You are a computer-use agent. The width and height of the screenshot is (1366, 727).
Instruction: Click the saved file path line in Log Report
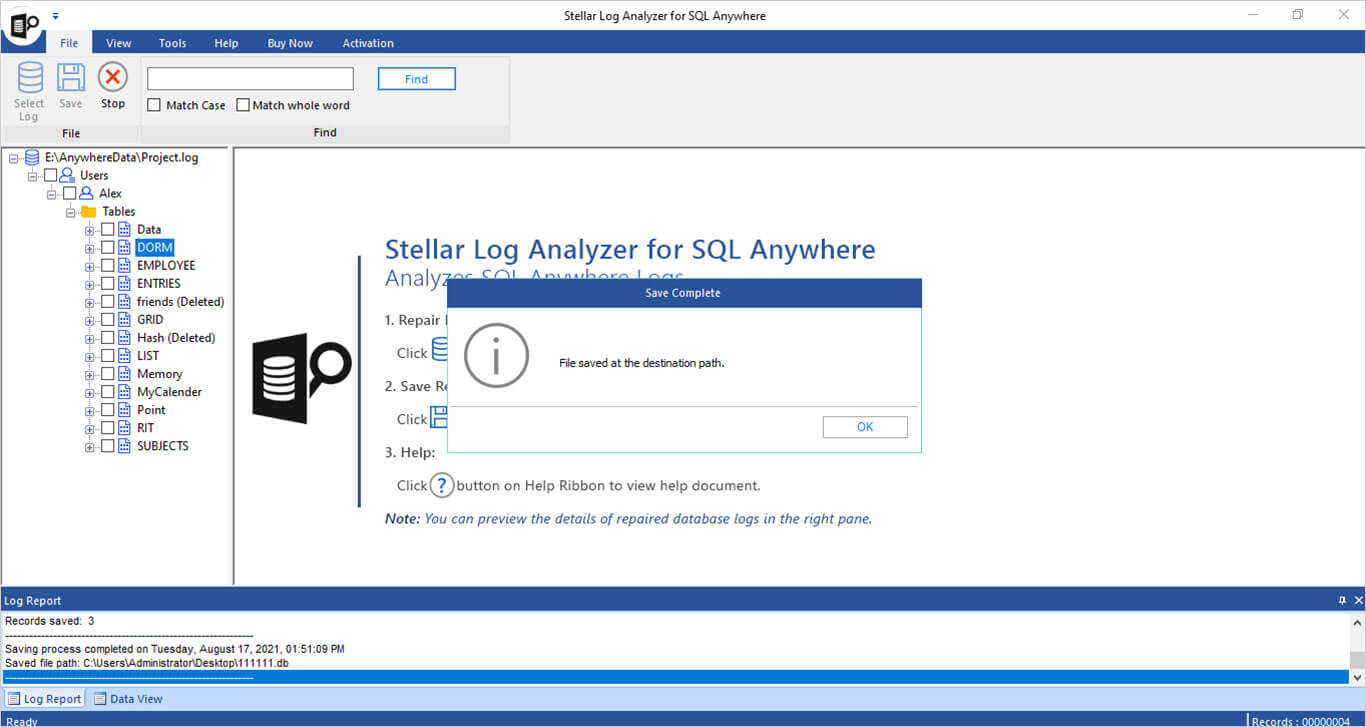[147, 663]
